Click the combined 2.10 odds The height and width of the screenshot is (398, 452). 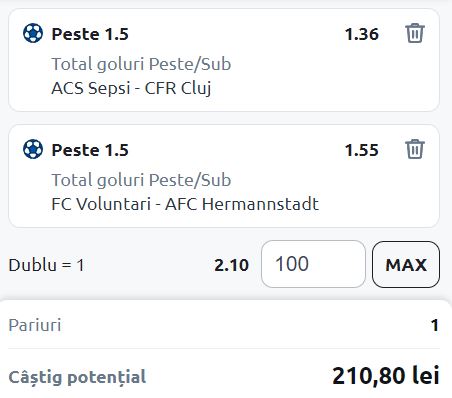click(x=231, y=265)
